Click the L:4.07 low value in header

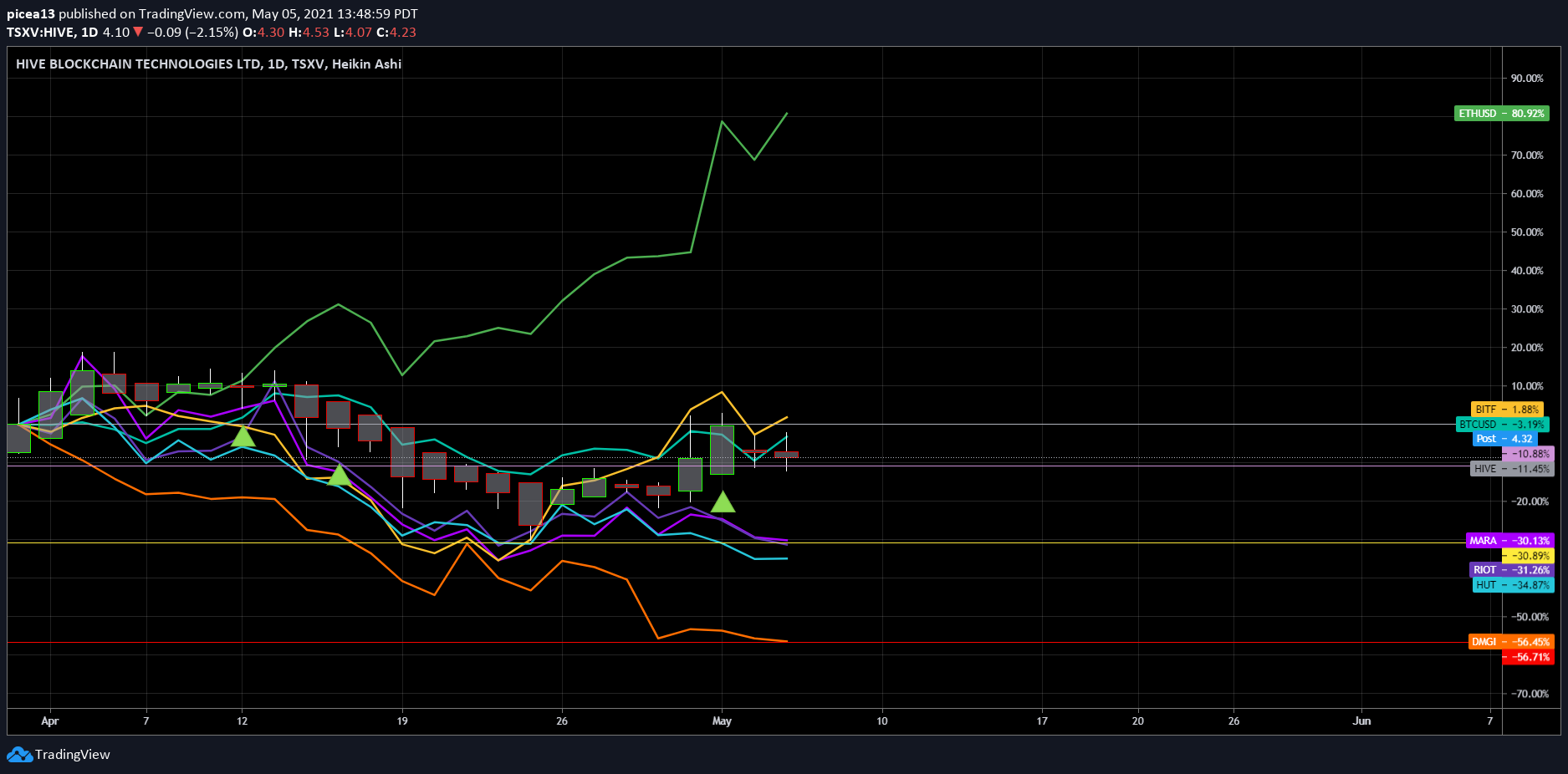[353, 33]
